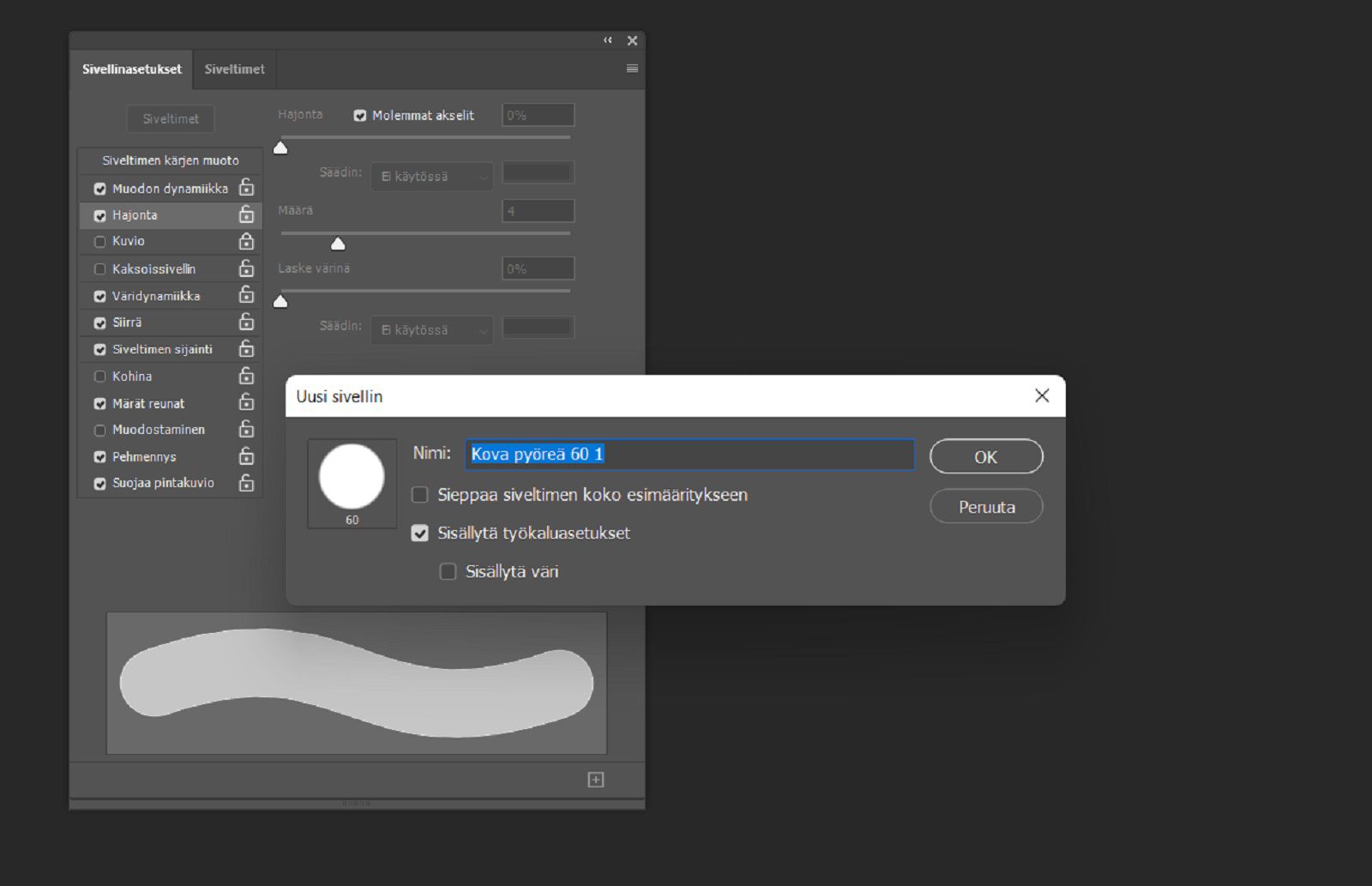Uncheck Siveltimen sijainti checkbox
Image resolution: width=1372 pixels, height=886 pixels.
[100, 350]
